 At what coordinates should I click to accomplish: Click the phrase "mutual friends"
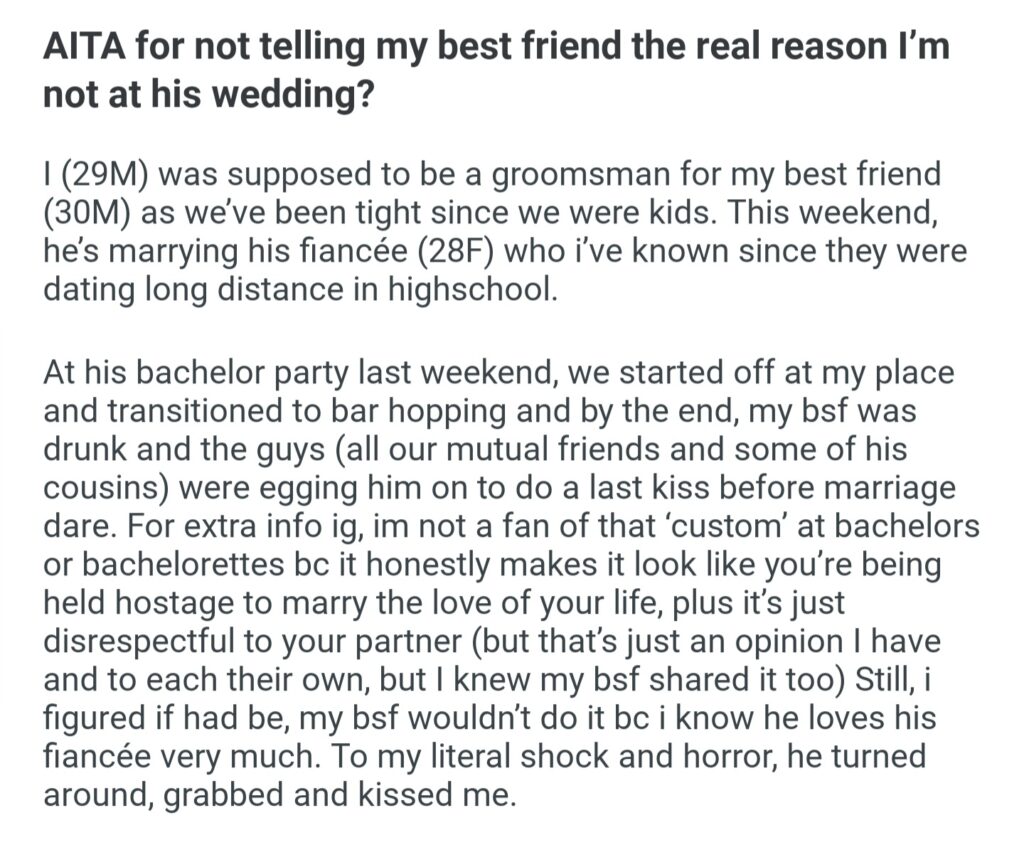coord(544,451)
